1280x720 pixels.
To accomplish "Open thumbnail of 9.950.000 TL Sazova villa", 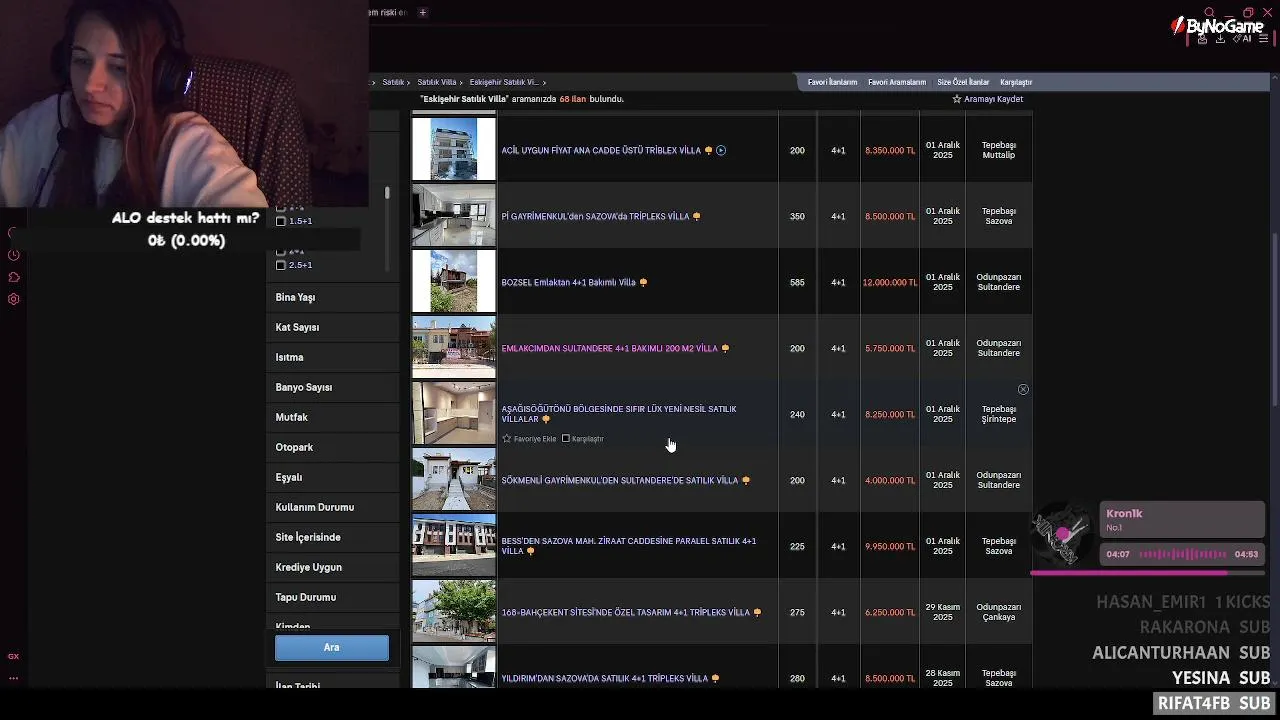I will [454, 546].
